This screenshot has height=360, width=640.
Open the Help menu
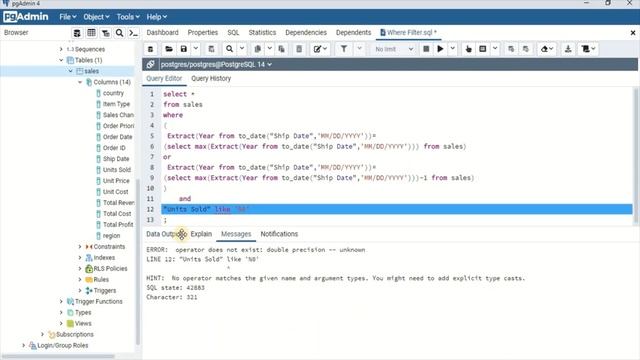(x=157, y=17)
